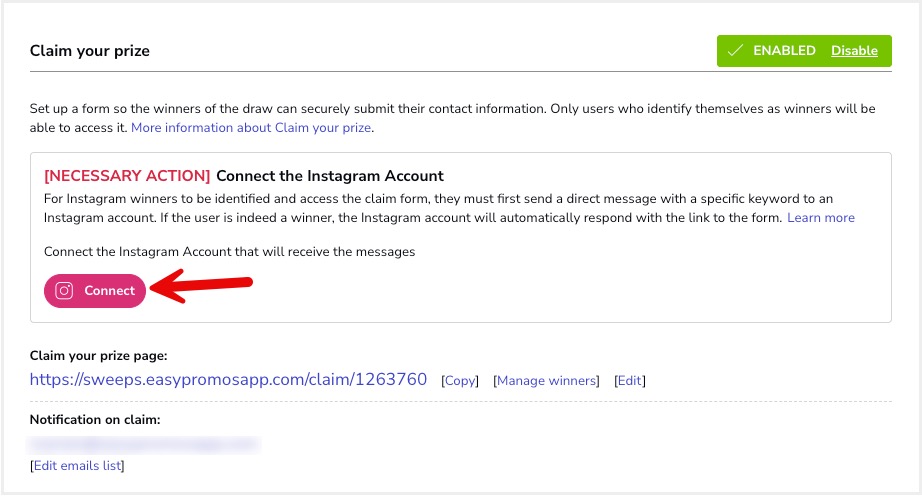922x496 pixels.
Task: Click the 'Claim your prize' section heading
Action: (x=89, y=50)
